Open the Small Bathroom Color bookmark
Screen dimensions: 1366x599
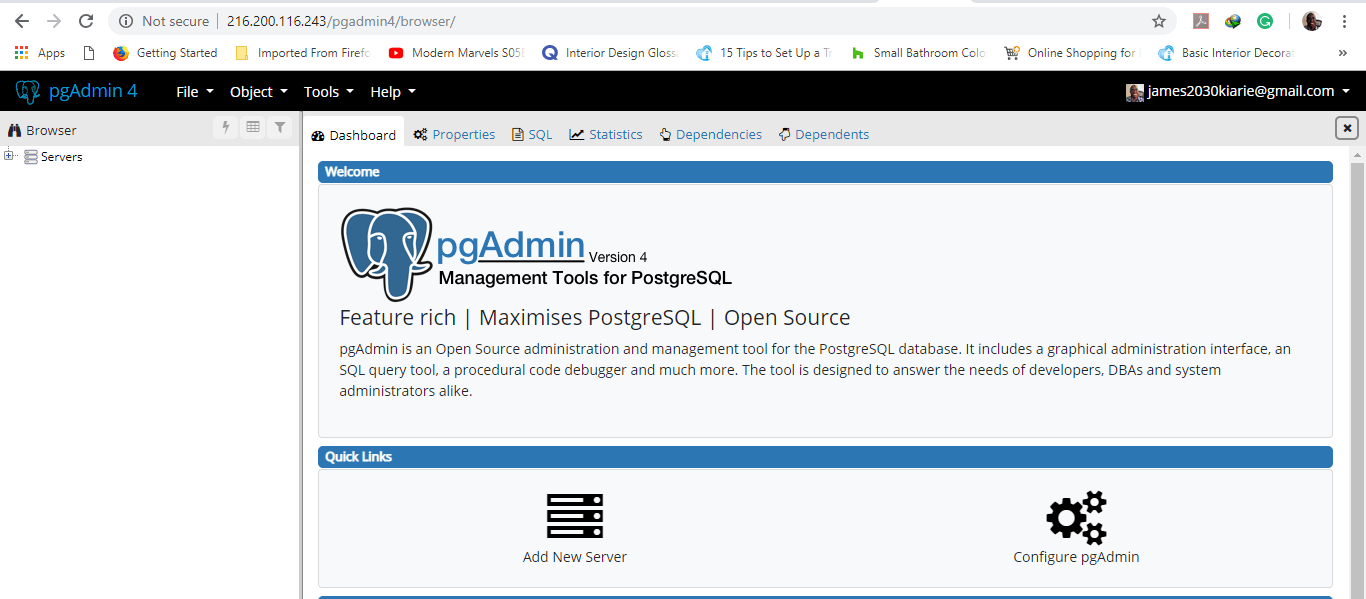[x=919, y=53]
